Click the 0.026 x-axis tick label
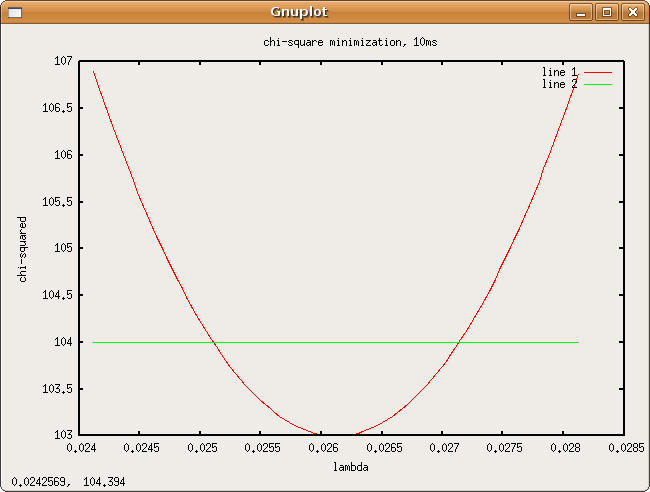Viewport: 650px width, 492px height. (x=322, y=449)
